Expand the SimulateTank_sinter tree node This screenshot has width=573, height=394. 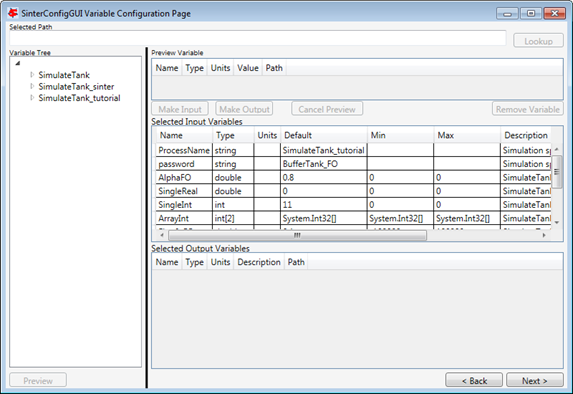[32, 86]
